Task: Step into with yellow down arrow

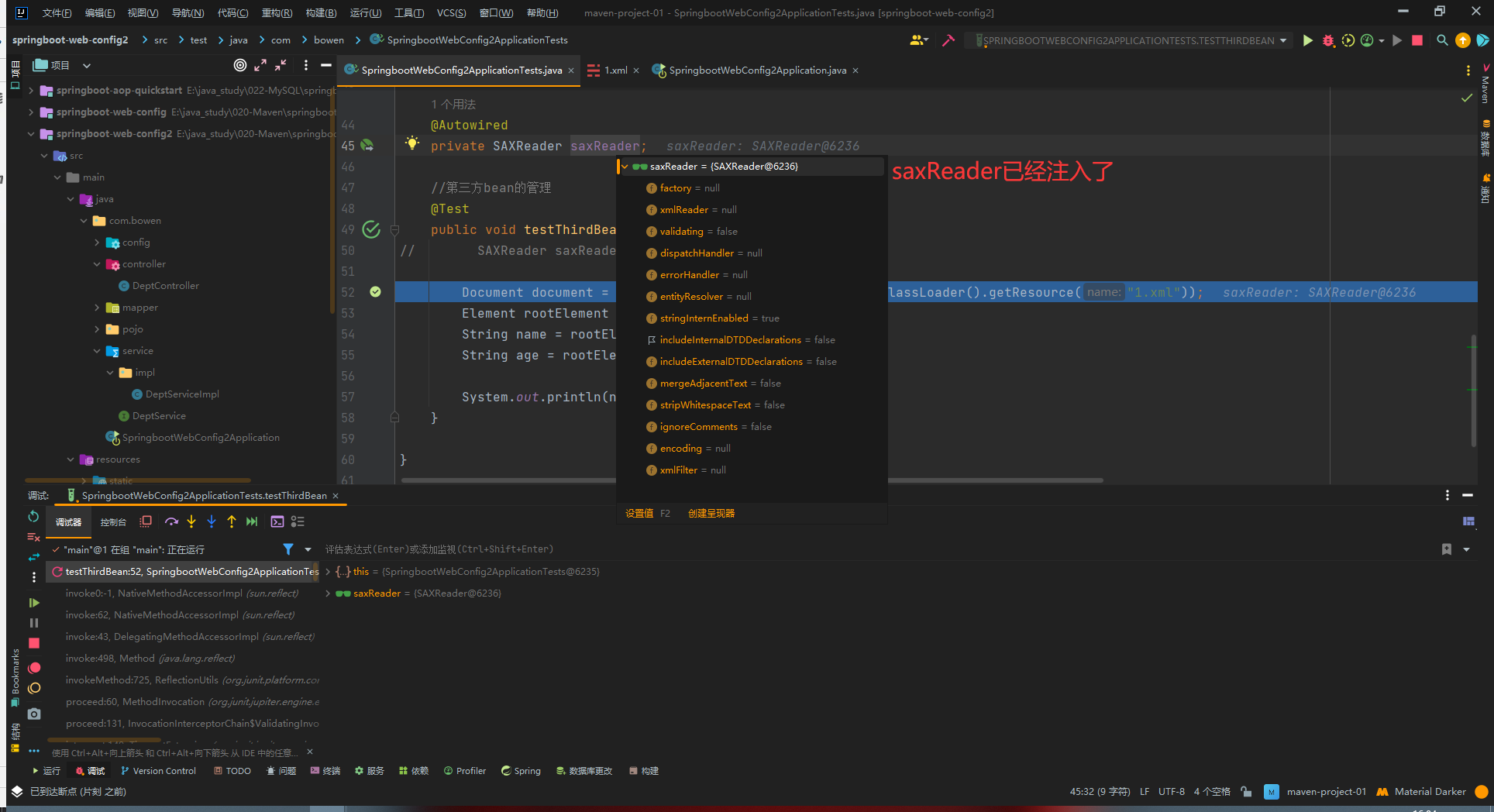Action: click(191, 521)
